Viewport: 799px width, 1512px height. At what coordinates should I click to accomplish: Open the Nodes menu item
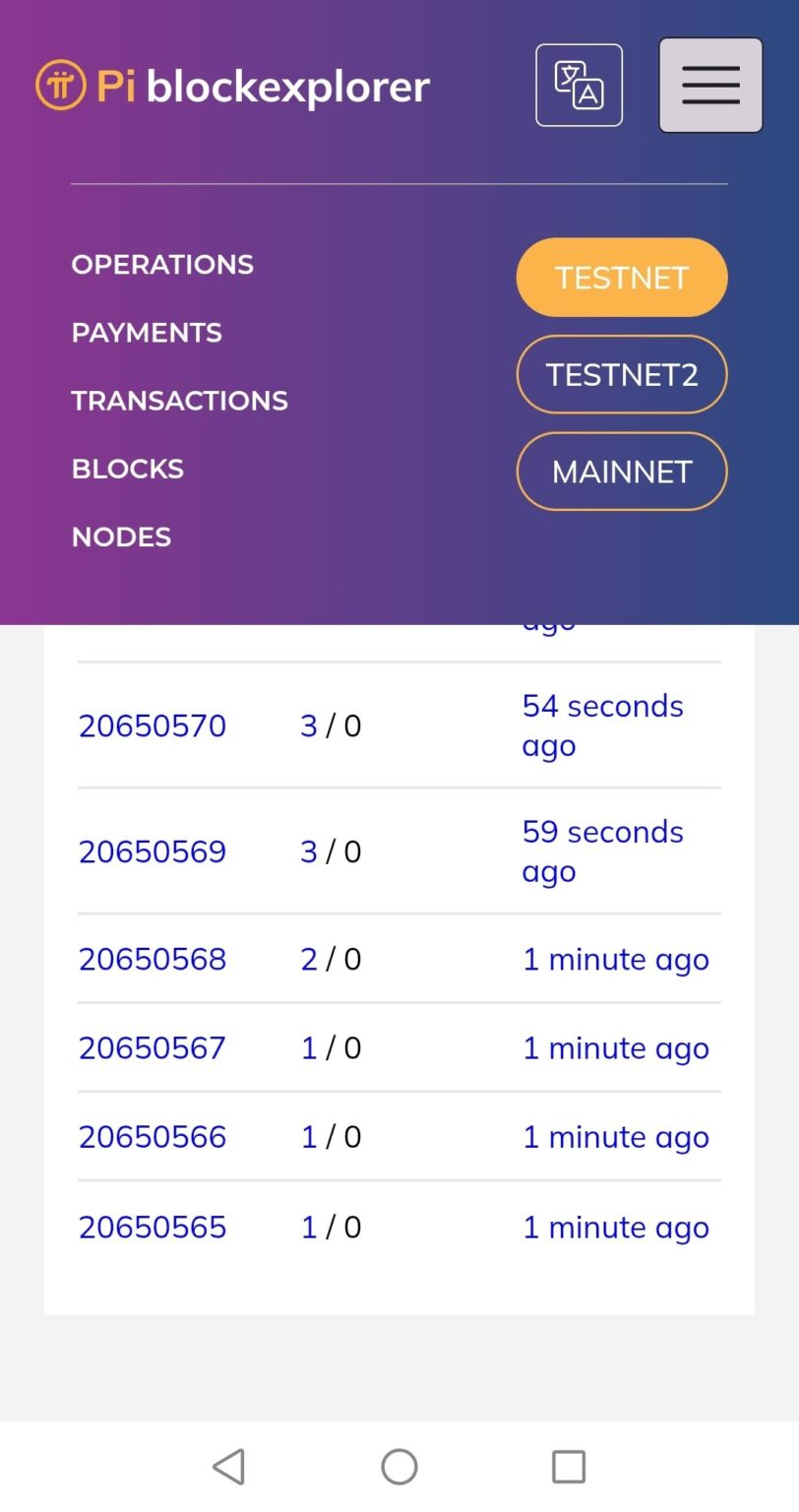tap(121, 536)
